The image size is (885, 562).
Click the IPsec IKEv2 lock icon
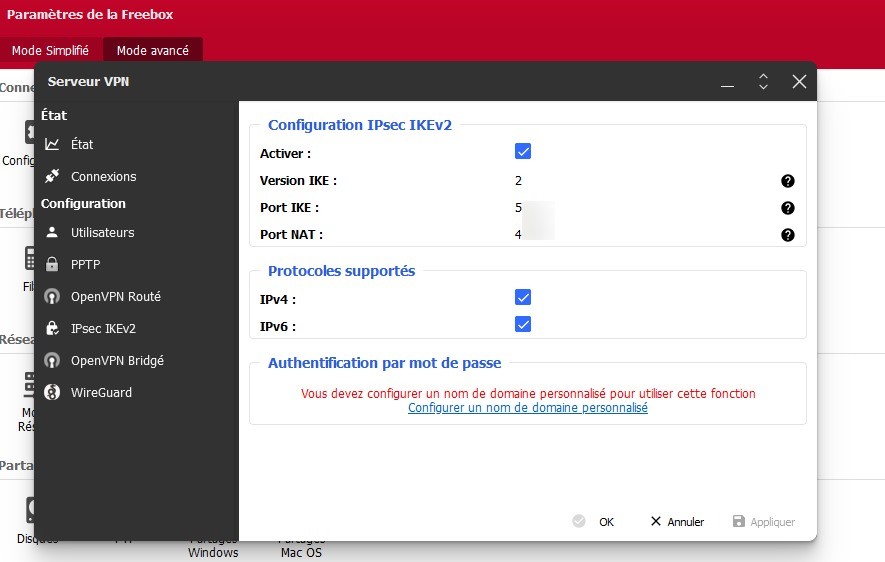[52, 328]
